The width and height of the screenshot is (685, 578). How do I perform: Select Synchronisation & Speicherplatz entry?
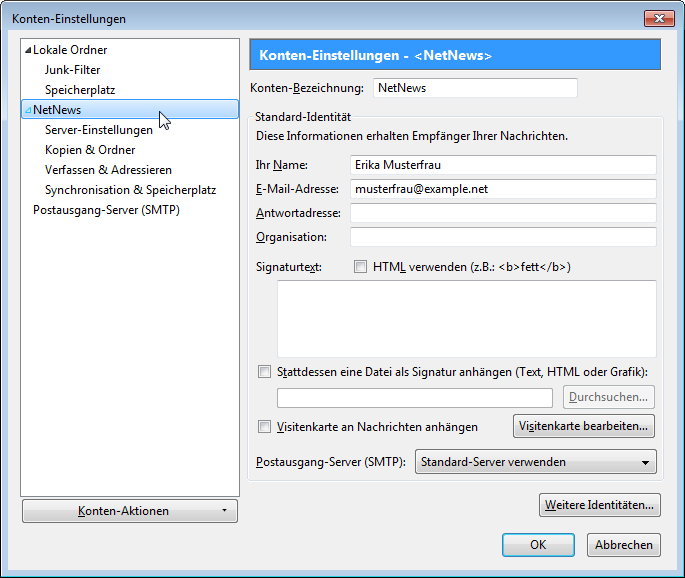(x=130, y=190)
